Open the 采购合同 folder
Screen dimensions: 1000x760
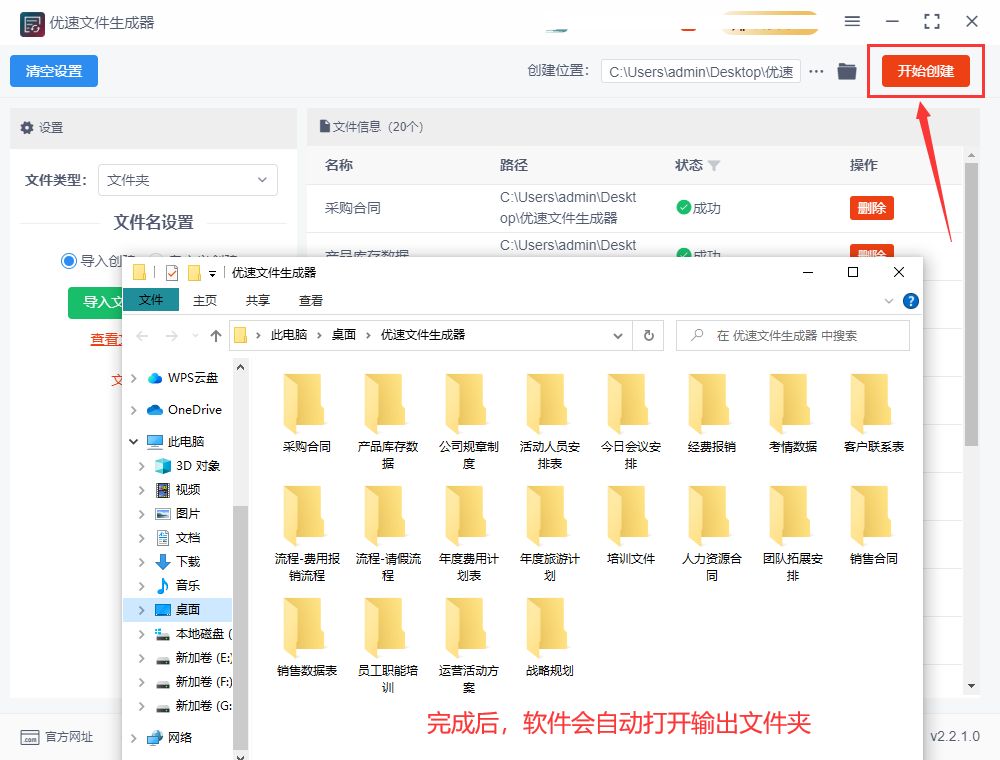coord(307,413)
